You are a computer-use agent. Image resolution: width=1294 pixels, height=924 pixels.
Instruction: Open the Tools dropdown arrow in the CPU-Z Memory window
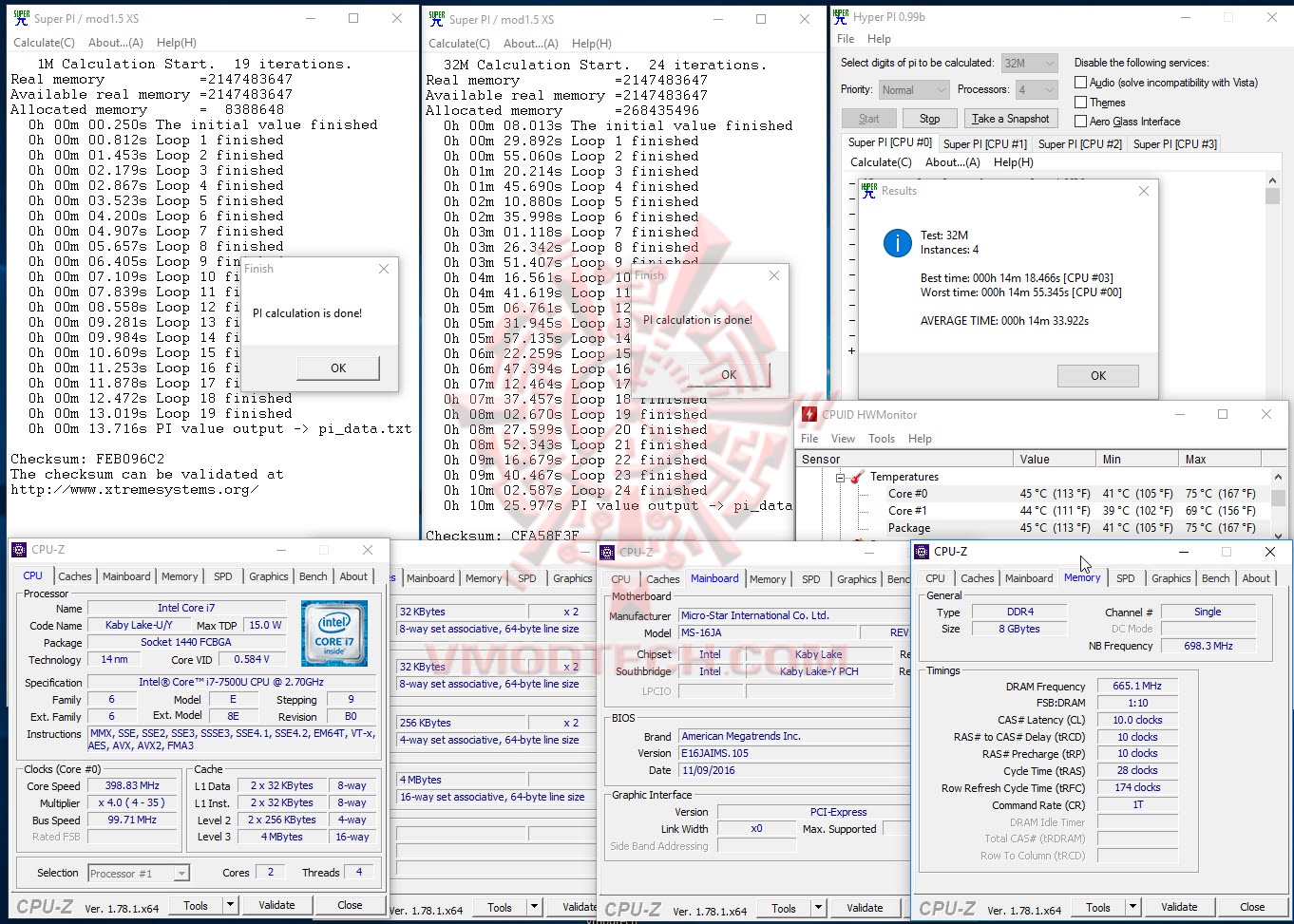click(x=1132, y=908)
